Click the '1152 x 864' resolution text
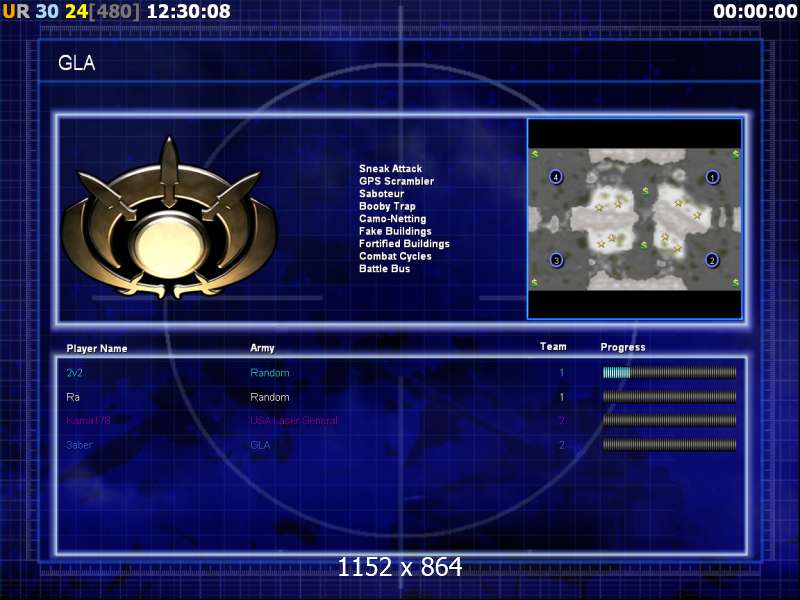 pyautogui.click(x=400, y=567)
